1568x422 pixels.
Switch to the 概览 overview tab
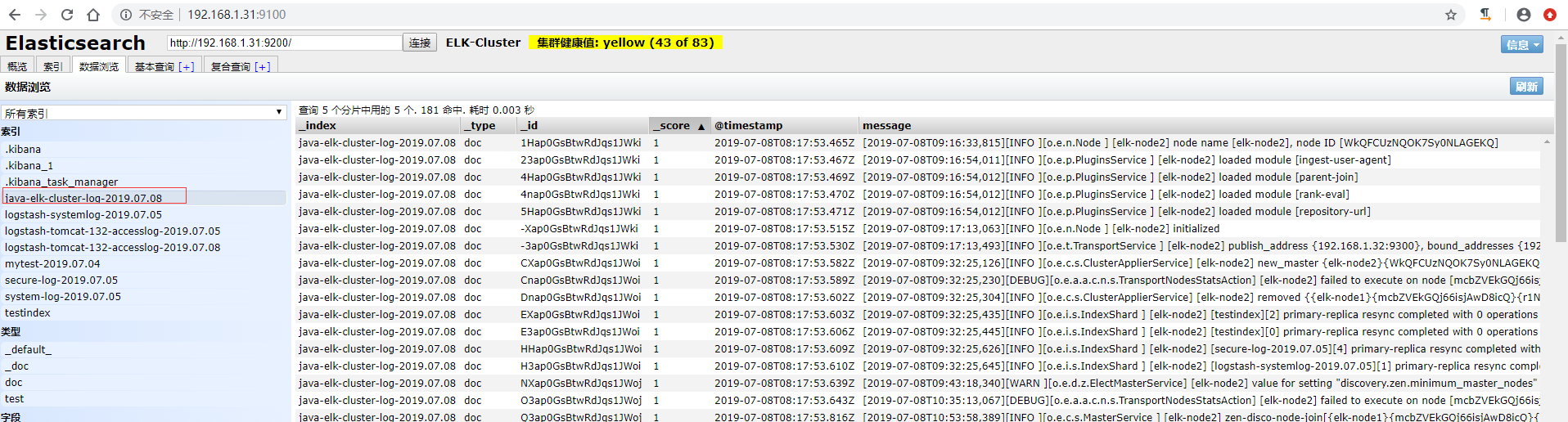(16, 66)
